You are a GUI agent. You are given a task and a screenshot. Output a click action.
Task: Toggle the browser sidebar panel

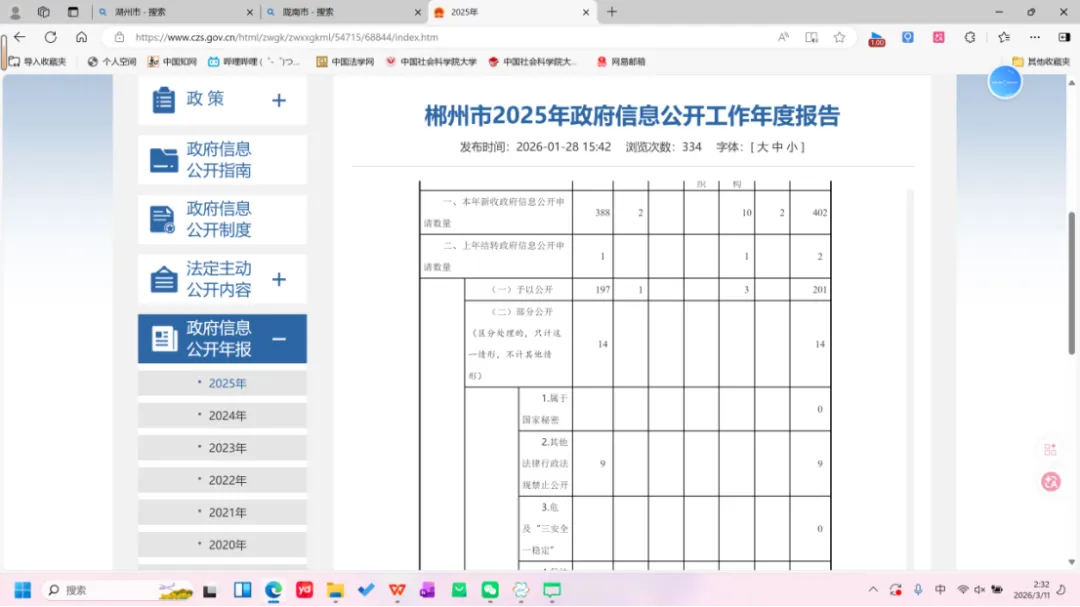tap(1064, 37)
